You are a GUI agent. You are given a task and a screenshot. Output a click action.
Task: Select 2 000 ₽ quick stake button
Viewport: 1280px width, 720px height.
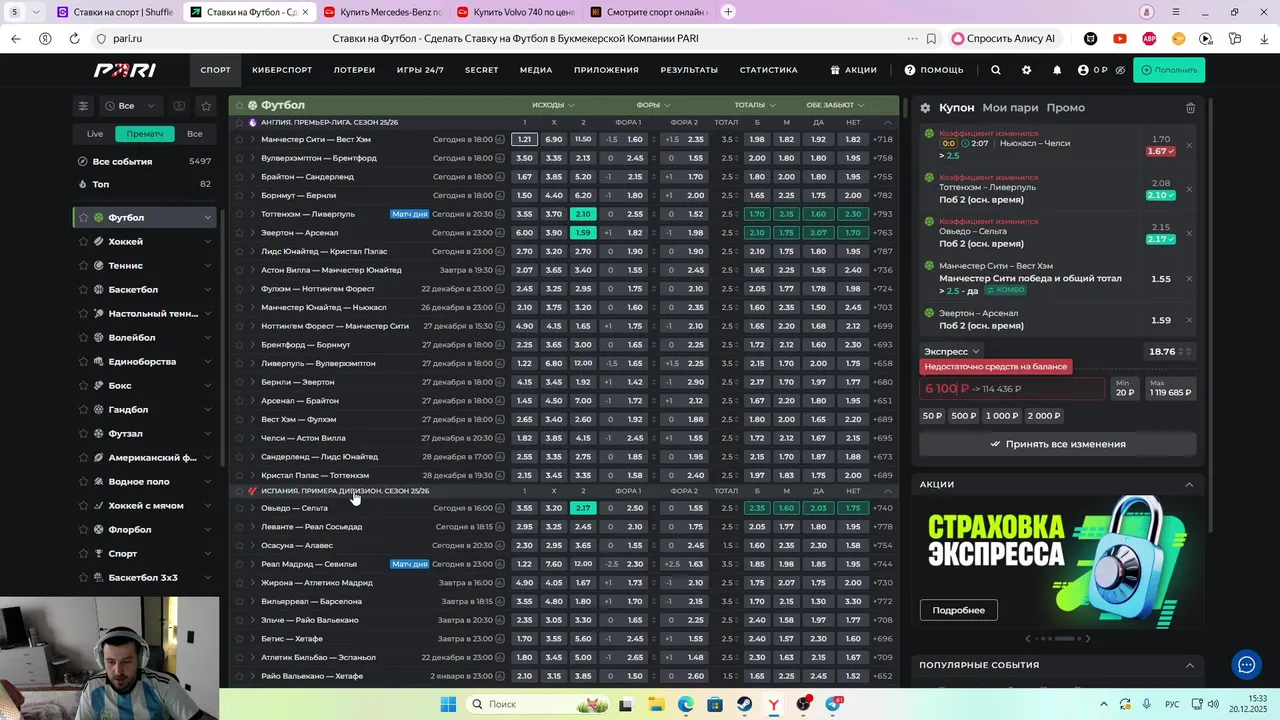click(x=1043, y=416)
